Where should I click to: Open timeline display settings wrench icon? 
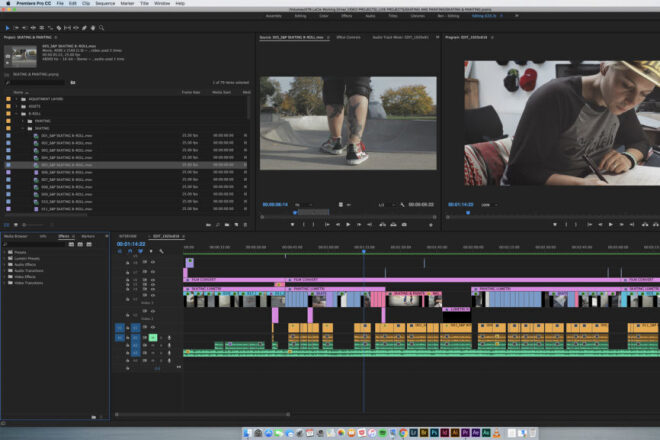tap(161, 251)
